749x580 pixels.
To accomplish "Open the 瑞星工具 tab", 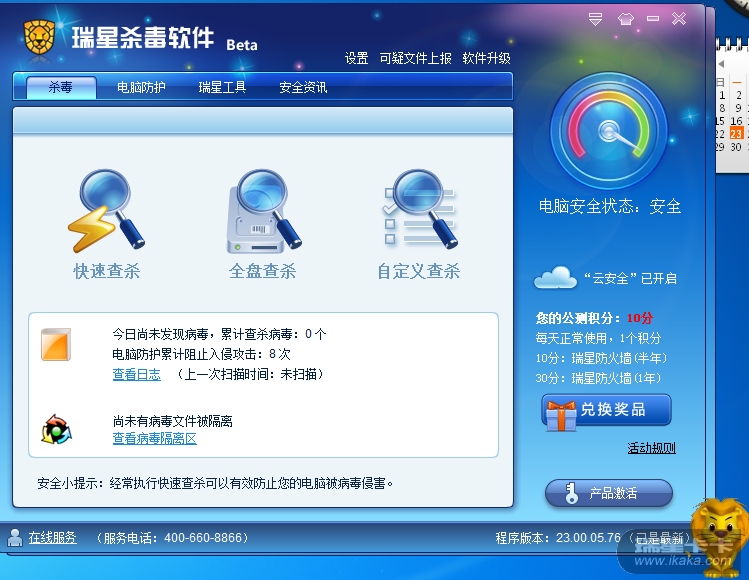I will [222, 87].
